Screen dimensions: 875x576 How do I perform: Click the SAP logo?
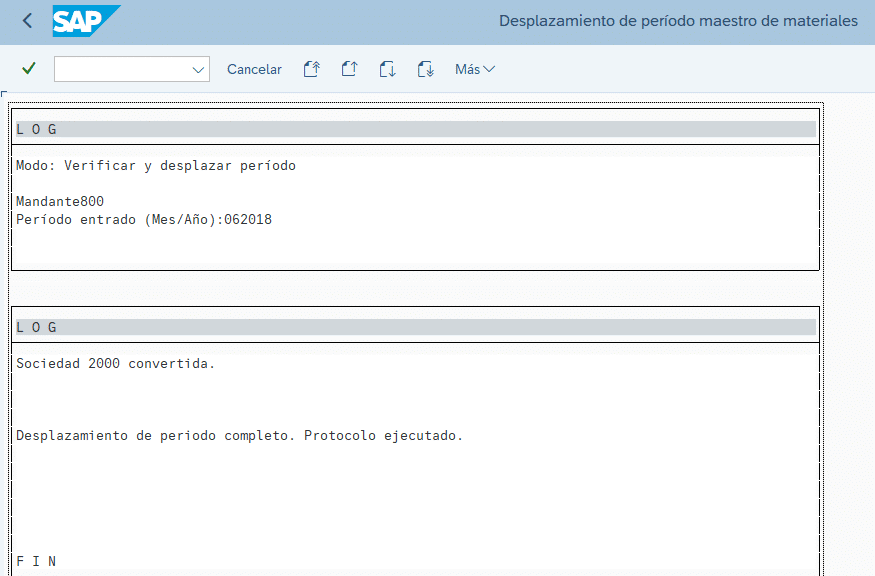[x=84, y=21]
